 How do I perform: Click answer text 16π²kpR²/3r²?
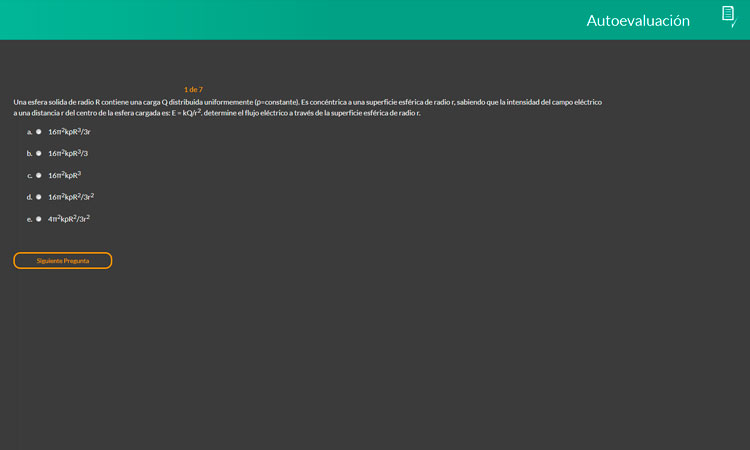tap(71, 197)
